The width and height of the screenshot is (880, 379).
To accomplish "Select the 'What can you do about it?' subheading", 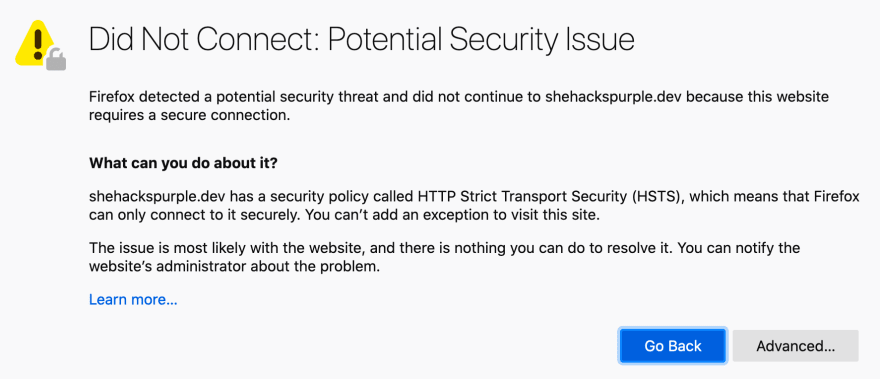I will 184,165.
